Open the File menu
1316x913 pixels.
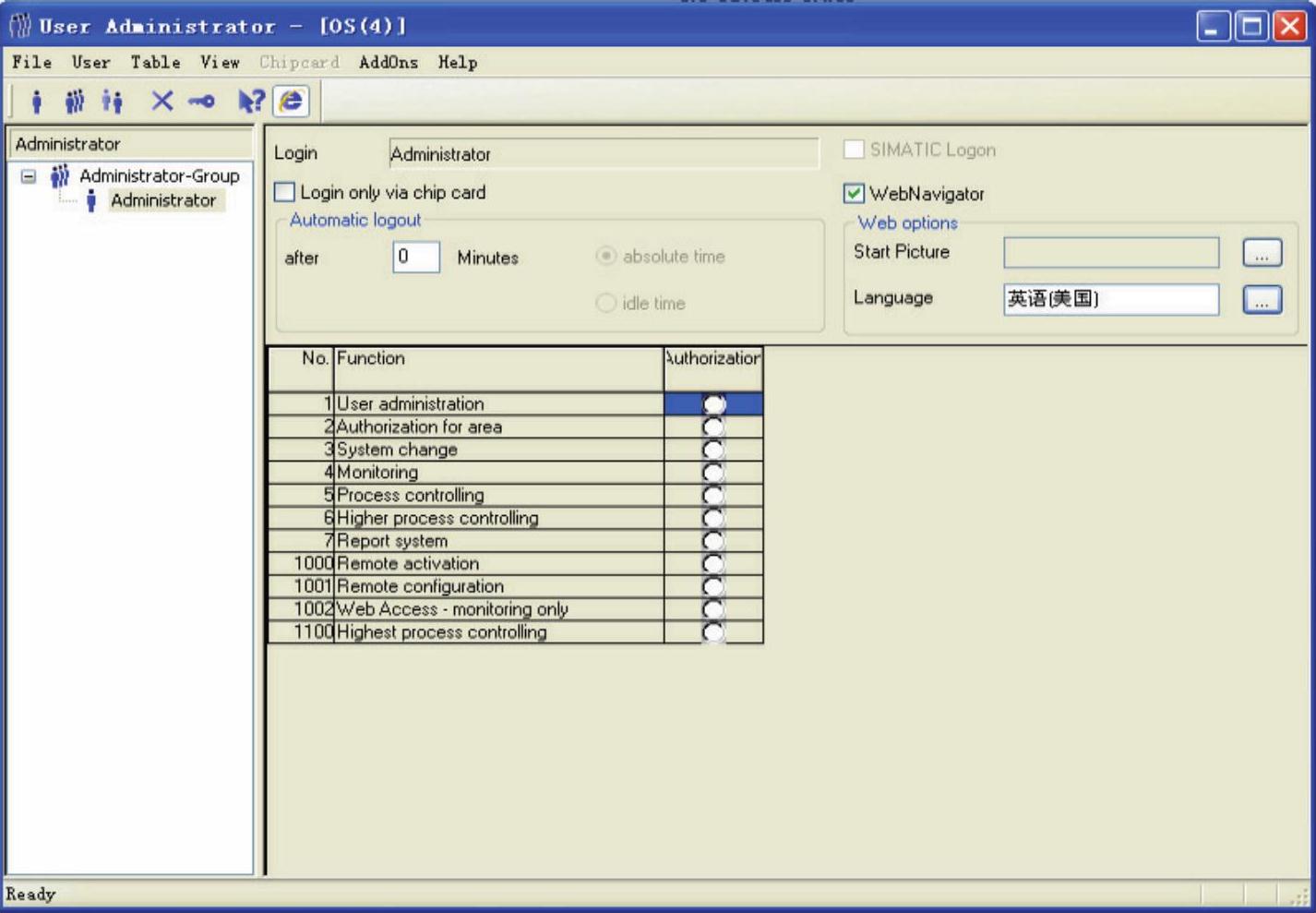click(x=32, y=62)
